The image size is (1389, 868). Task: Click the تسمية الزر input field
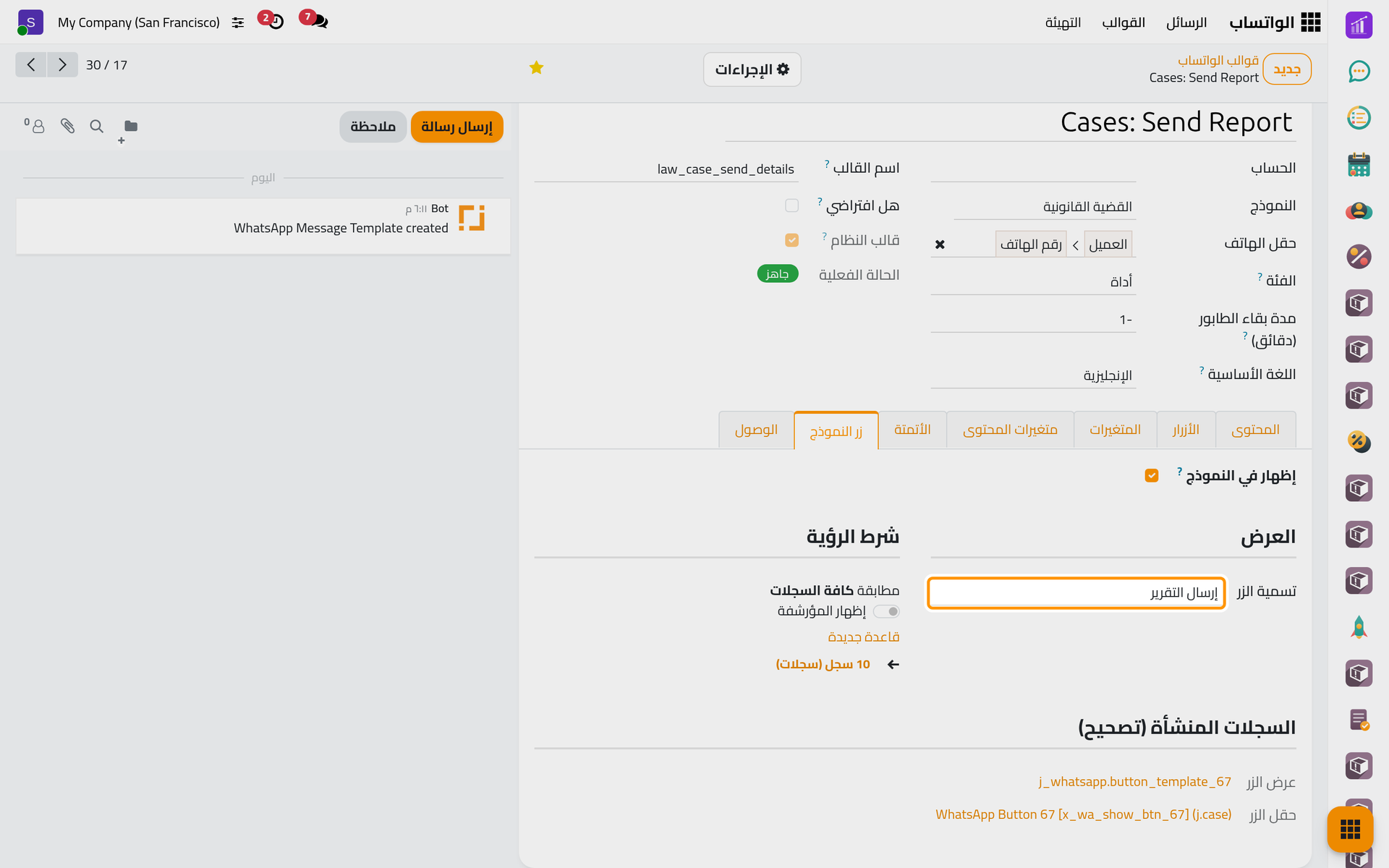point(1076,593)
